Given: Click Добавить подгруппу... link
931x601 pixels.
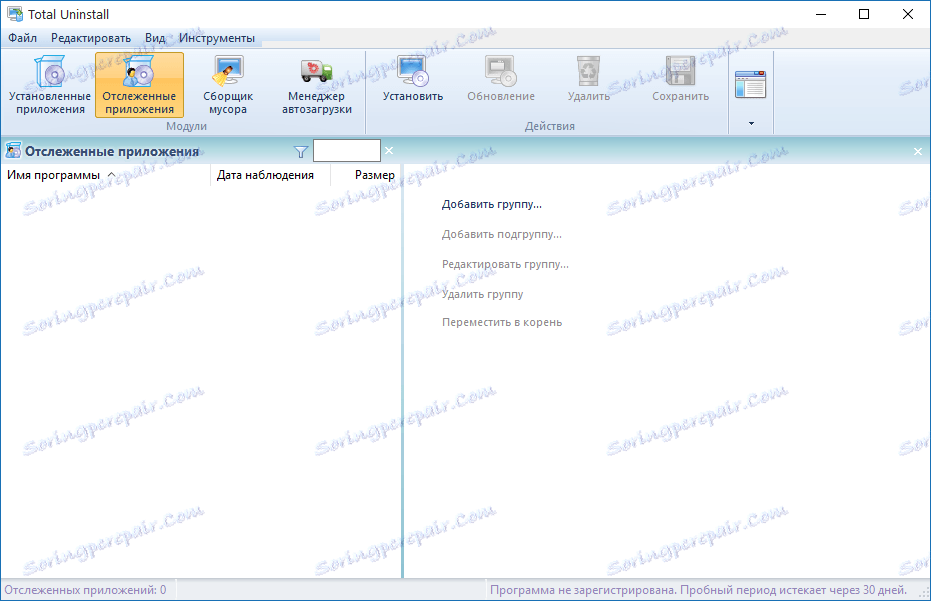Looking at the screenshot, I should (x=502, y=234).
